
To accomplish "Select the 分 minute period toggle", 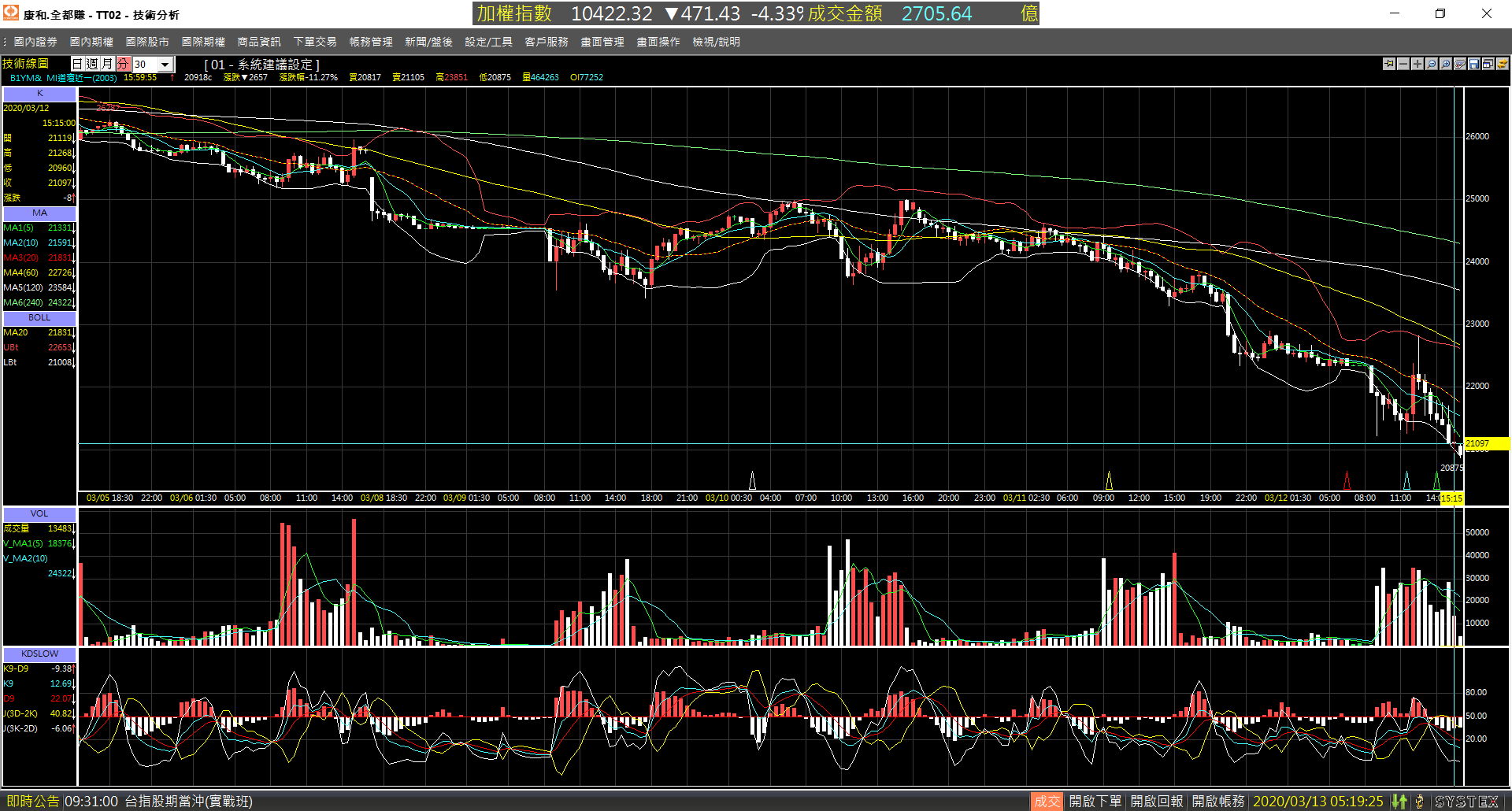I will click(x=124, y=64).
